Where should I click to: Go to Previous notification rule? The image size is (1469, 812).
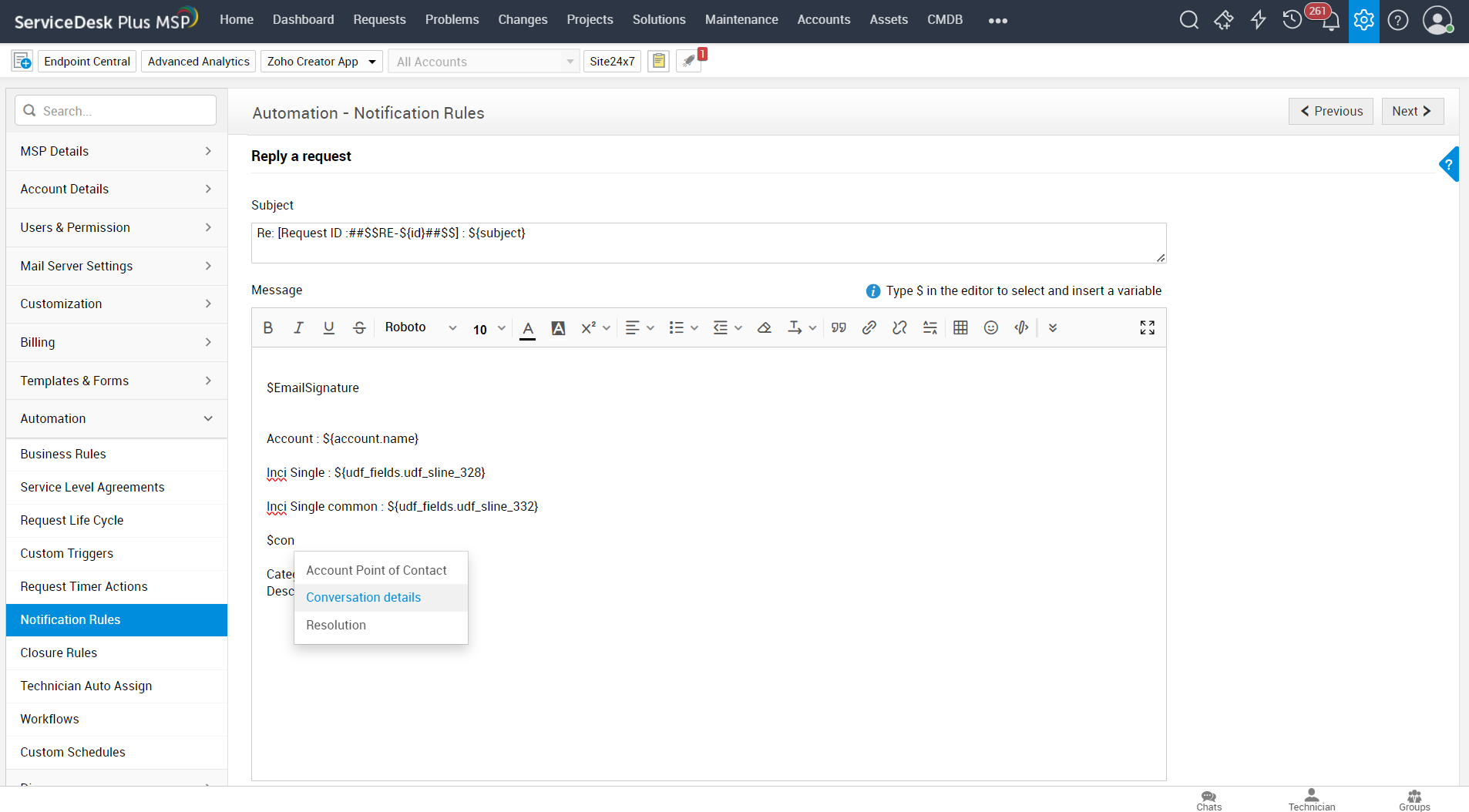[1331, 111]
